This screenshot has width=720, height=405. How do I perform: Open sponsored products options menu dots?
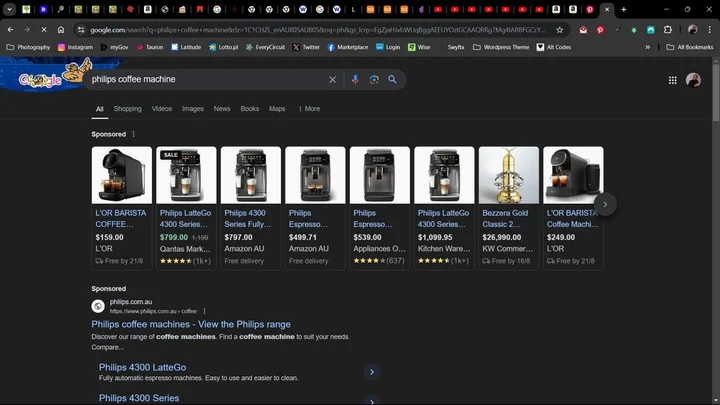[134, 134]
